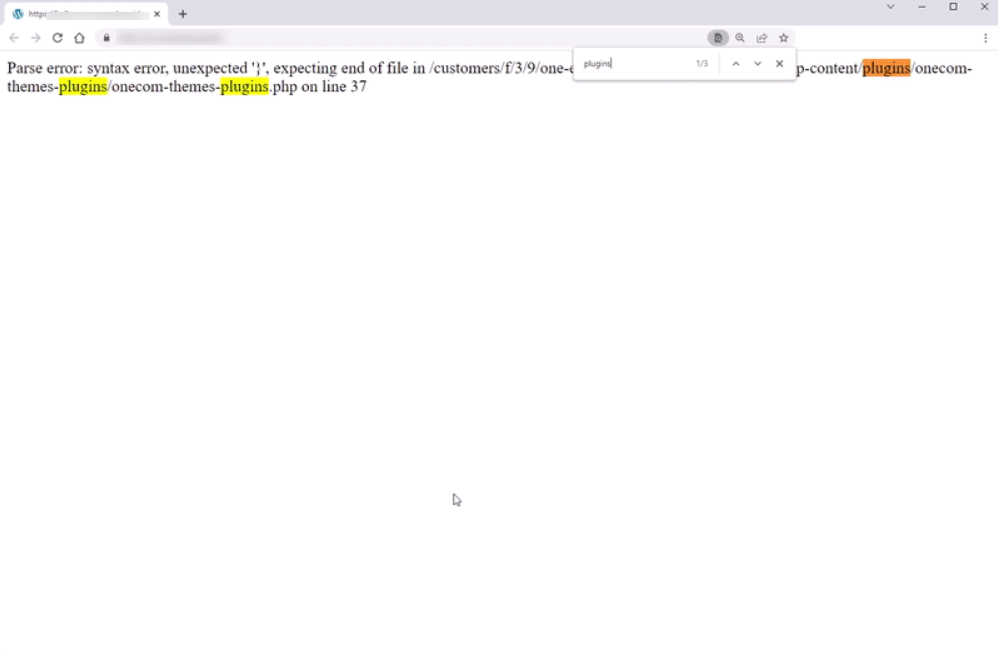Click the forward navigation arrow
This screenshot has width=998, height=654.
tap(36, 38)
